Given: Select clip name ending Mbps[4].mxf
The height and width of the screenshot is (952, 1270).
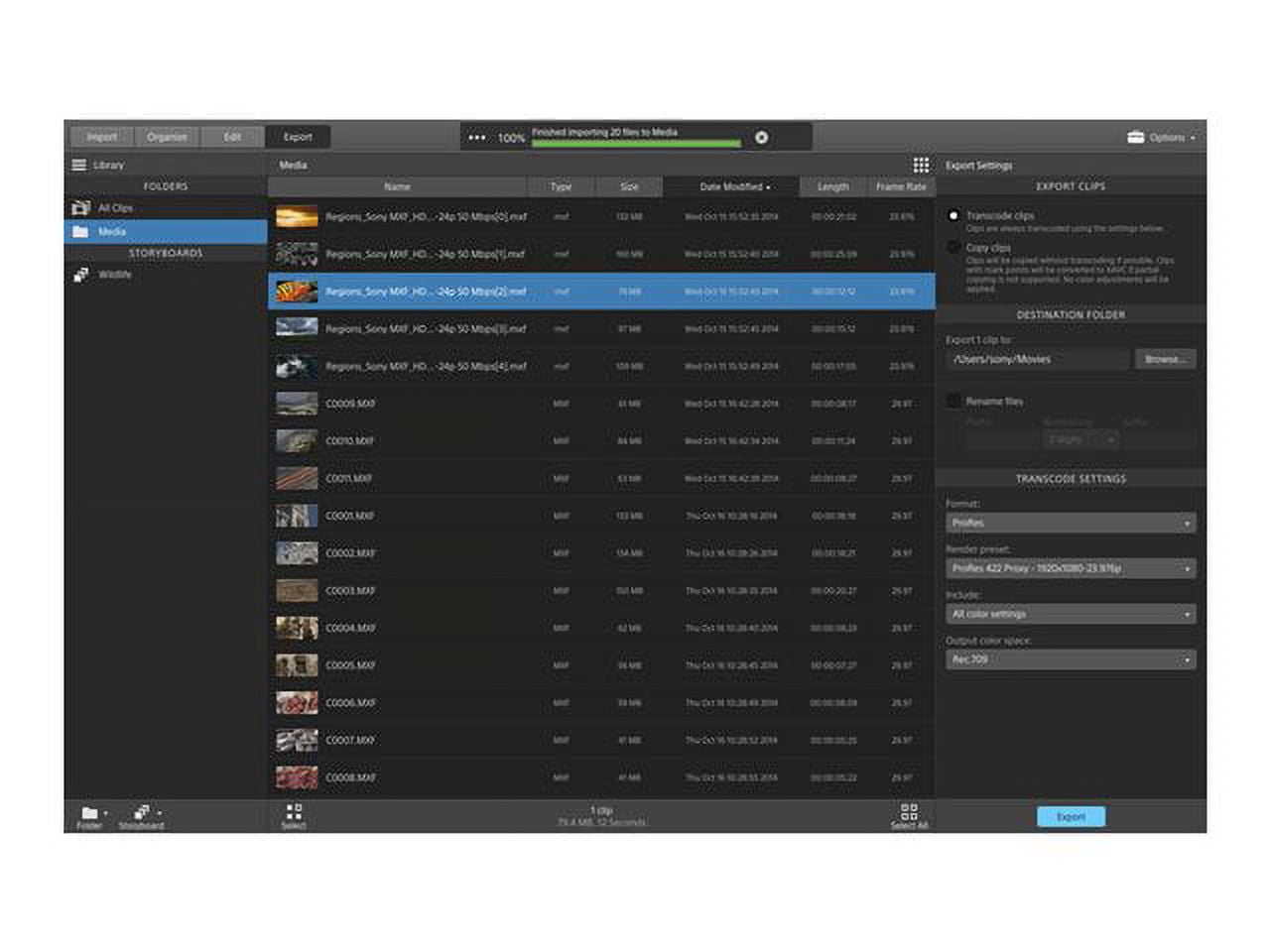Looking at the screenshot, I should tap(426, 367).
